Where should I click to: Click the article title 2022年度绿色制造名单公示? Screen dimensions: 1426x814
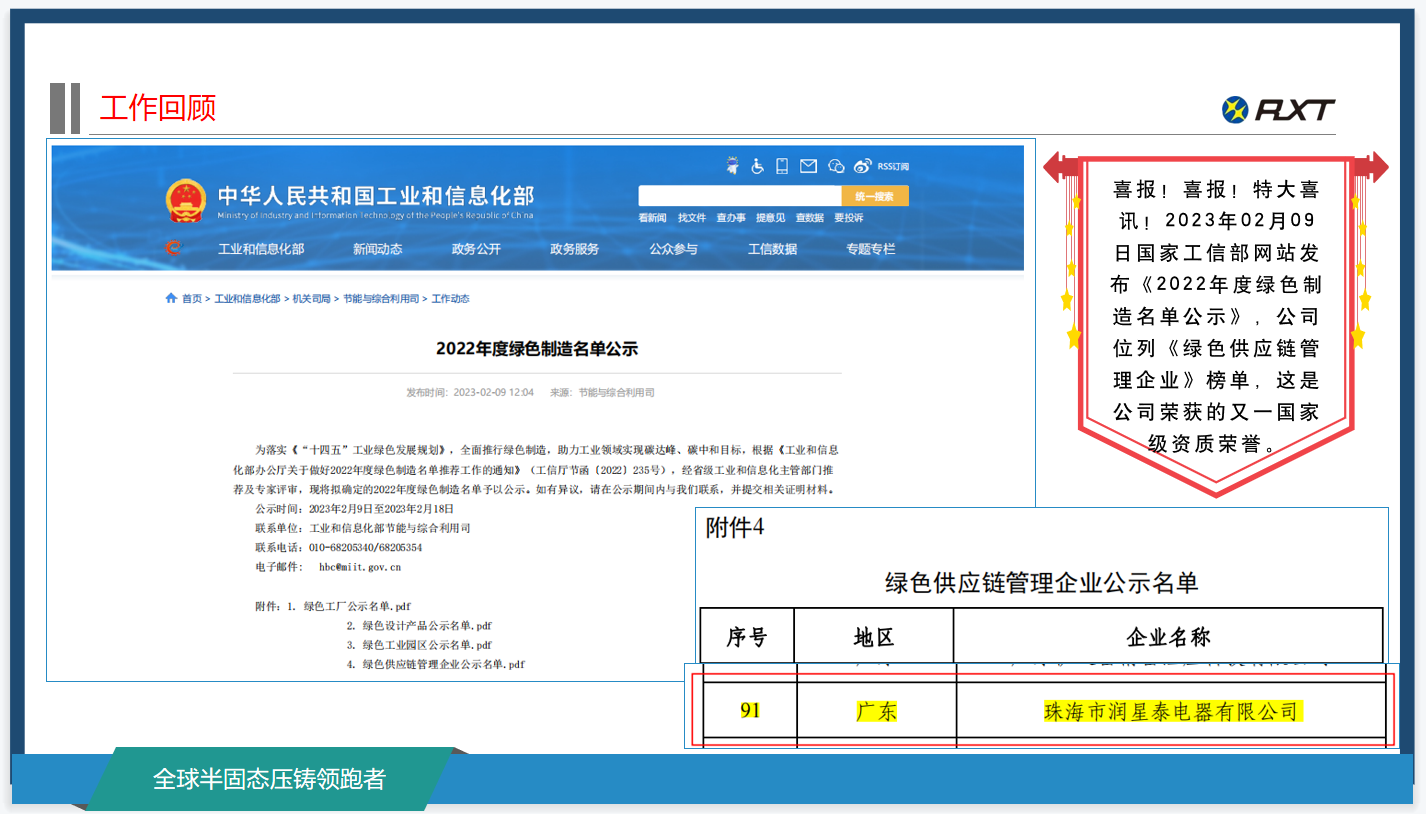point(537,349)
